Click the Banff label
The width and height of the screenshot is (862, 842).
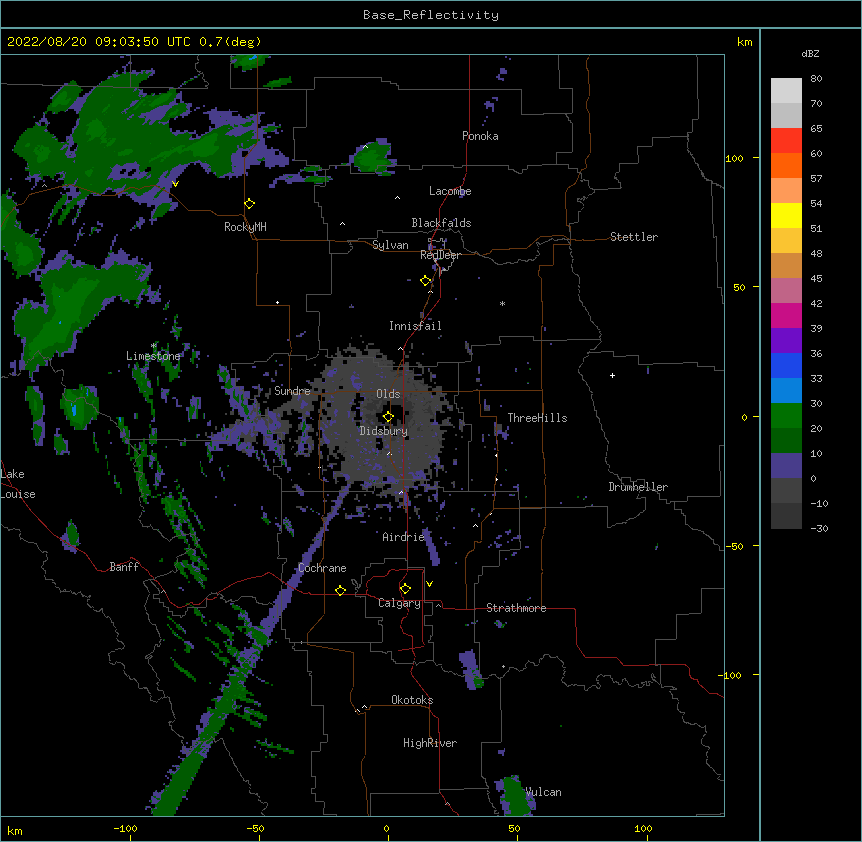(x=124, y=567)
